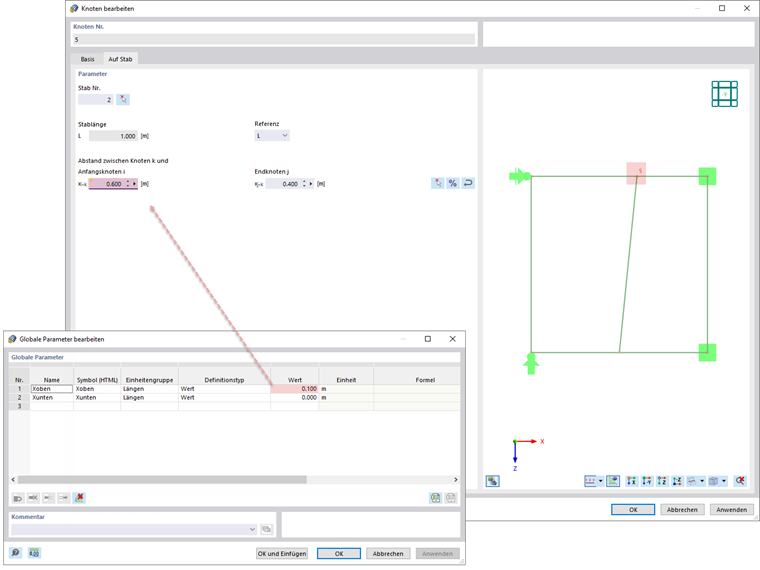Click the comment library icon next to Kommentar field
Screen dimensions: 760x570
267,529
